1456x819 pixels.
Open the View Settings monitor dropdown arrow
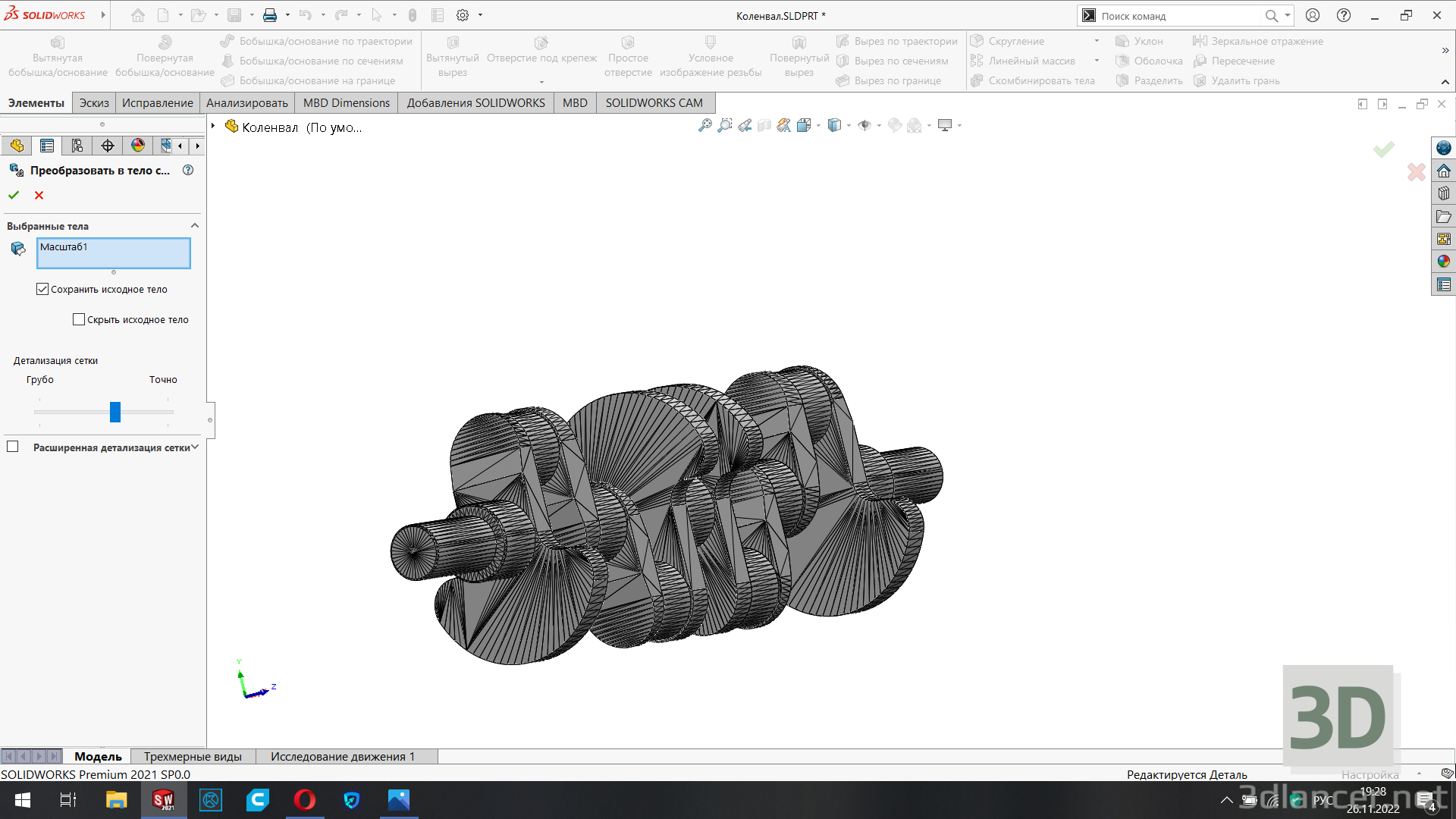pos(959,126)
